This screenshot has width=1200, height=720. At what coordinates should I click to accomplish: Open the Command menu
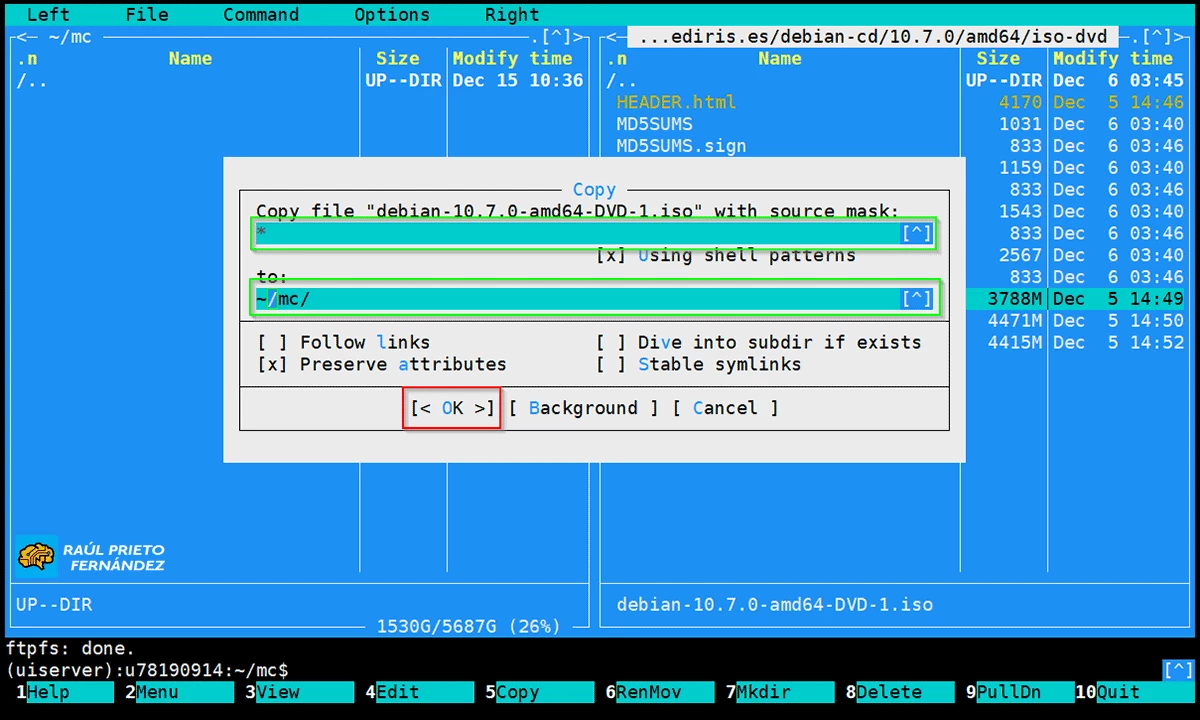coord(260,15)
